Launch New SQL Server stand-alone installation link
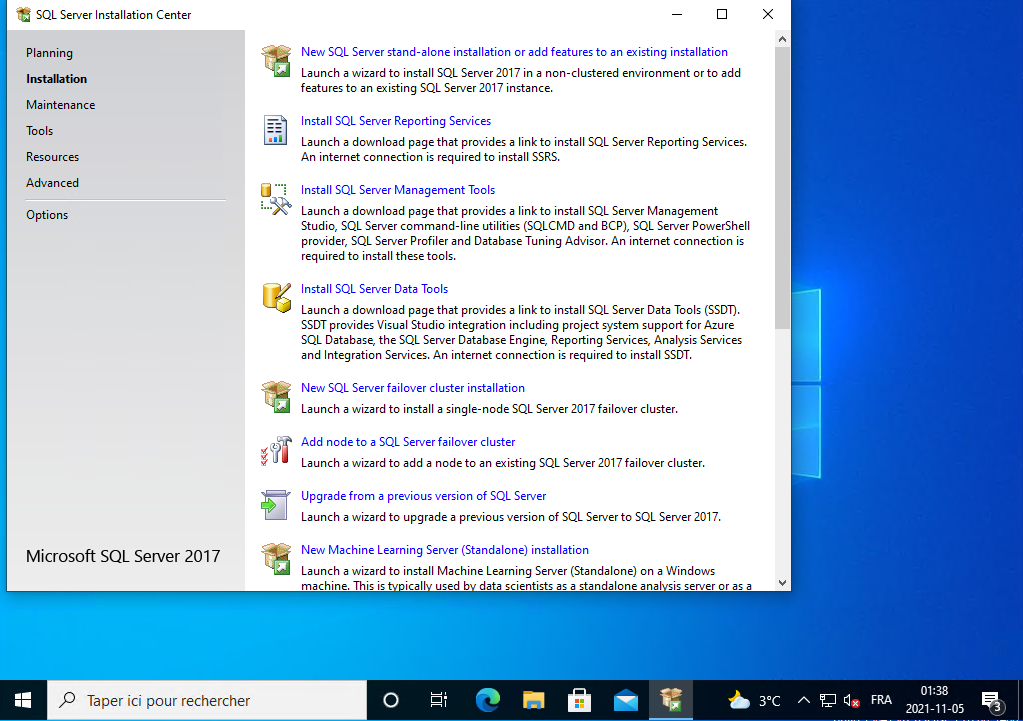 point(514,52)
